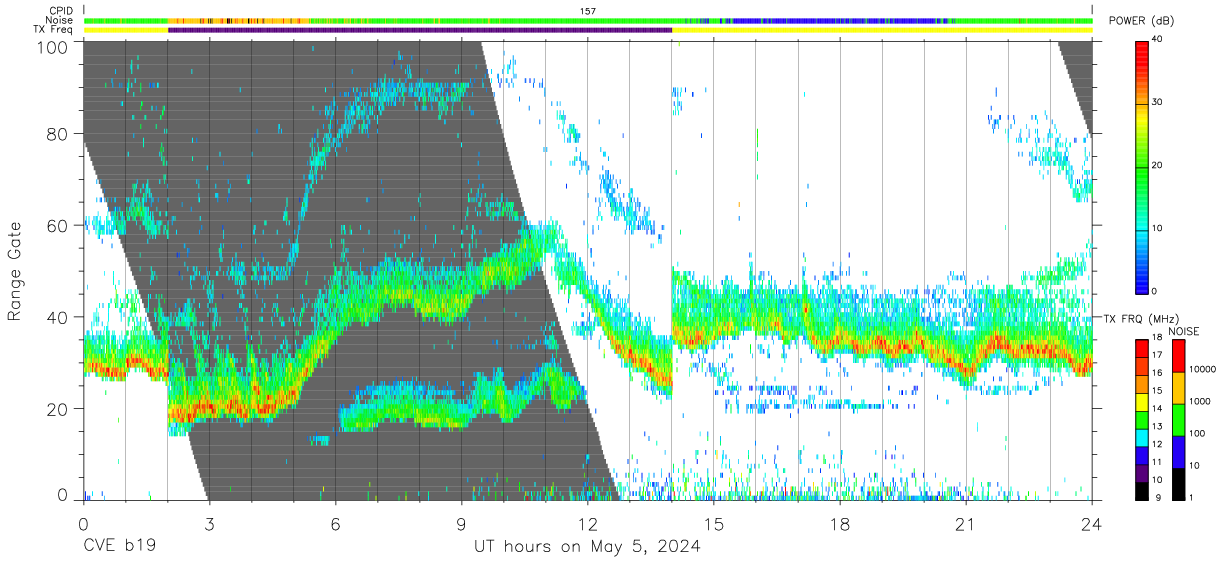Click the noise scale label 1
Image resolution: width=1228 pixels, height=567 pixels.
(1193, 497)
